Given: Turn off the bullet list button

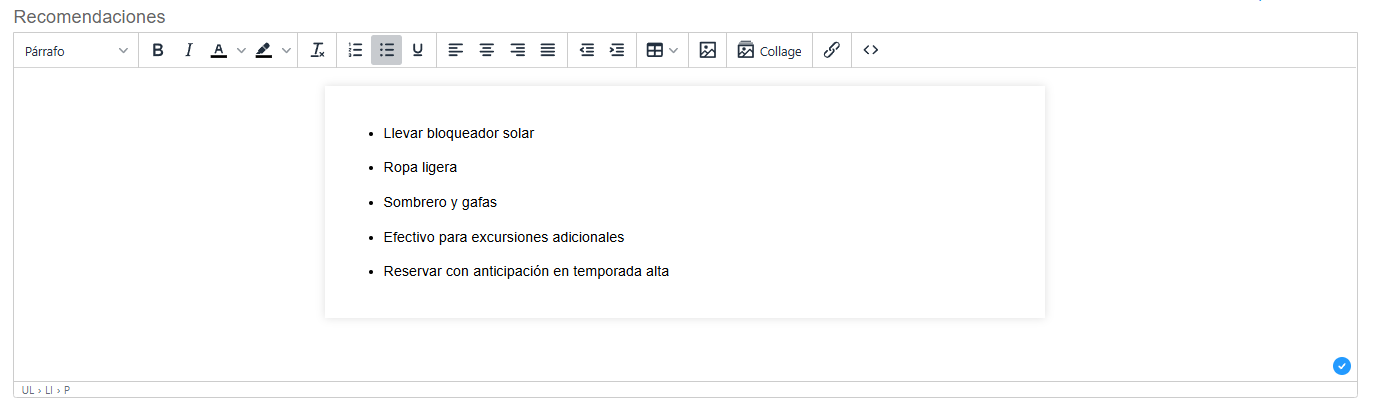Looking at the screenshot, I should (386, 51).
